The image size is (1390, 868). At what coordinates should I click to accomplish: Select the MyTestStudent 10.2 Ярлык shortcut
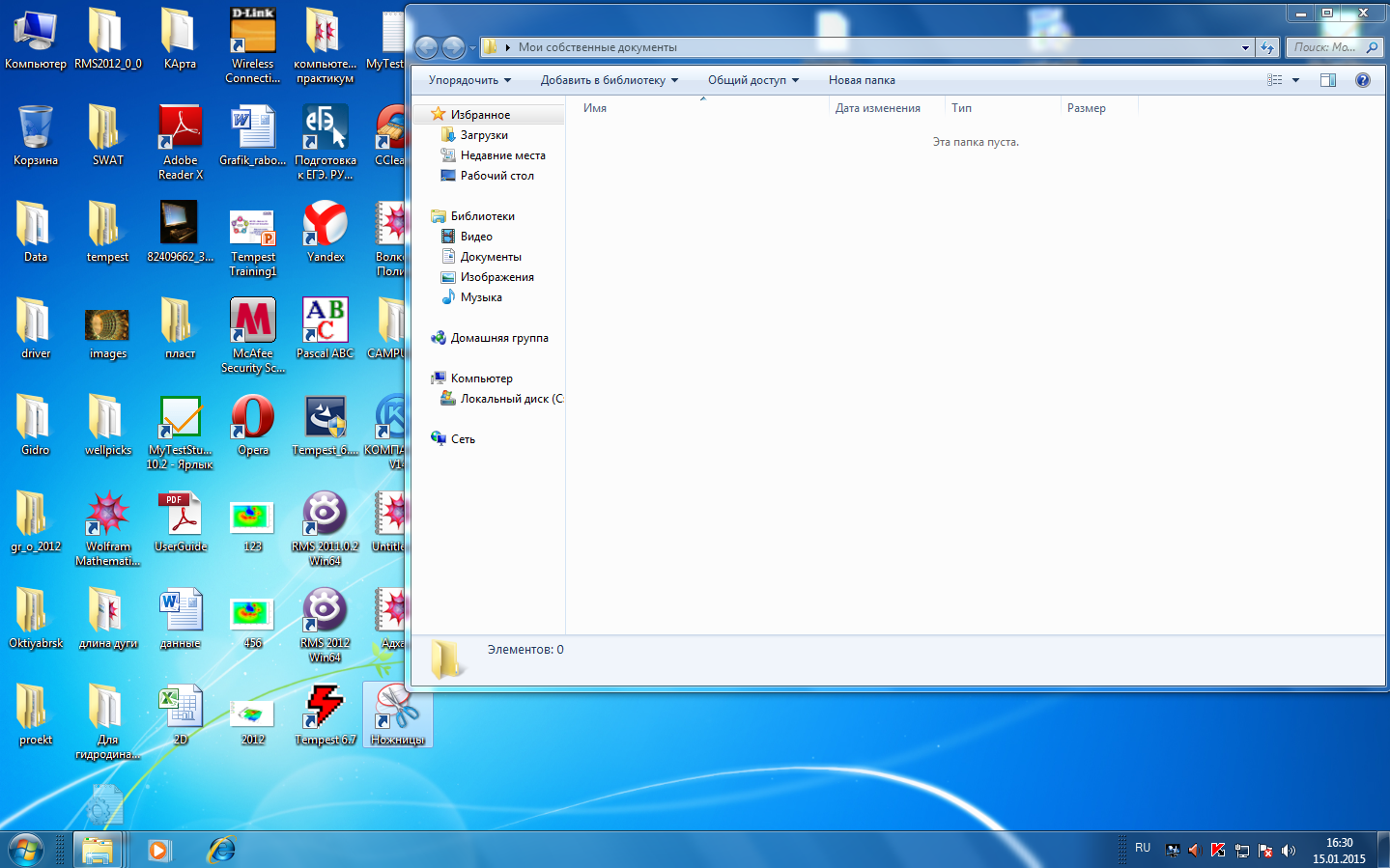pos(181,432)
